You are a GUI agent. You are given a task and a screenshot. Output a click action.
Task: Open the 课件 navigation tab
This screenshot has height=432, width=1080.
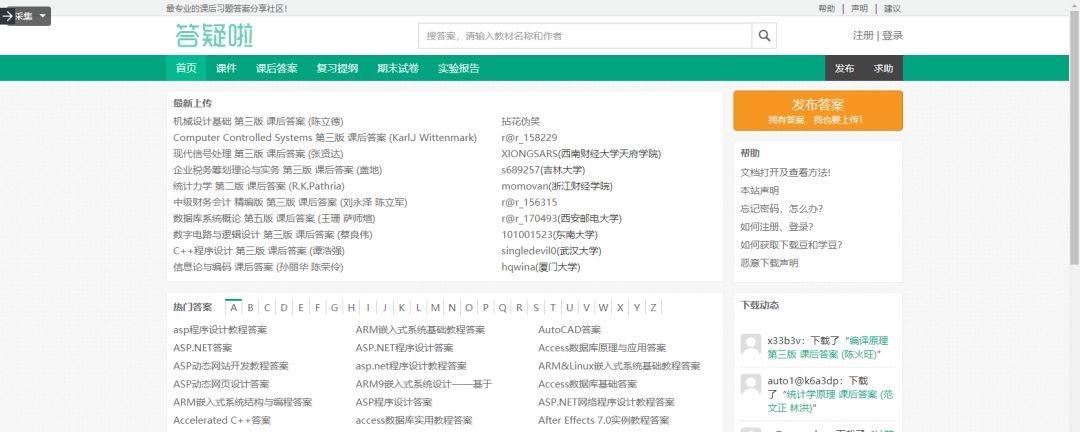pos(226,68)
